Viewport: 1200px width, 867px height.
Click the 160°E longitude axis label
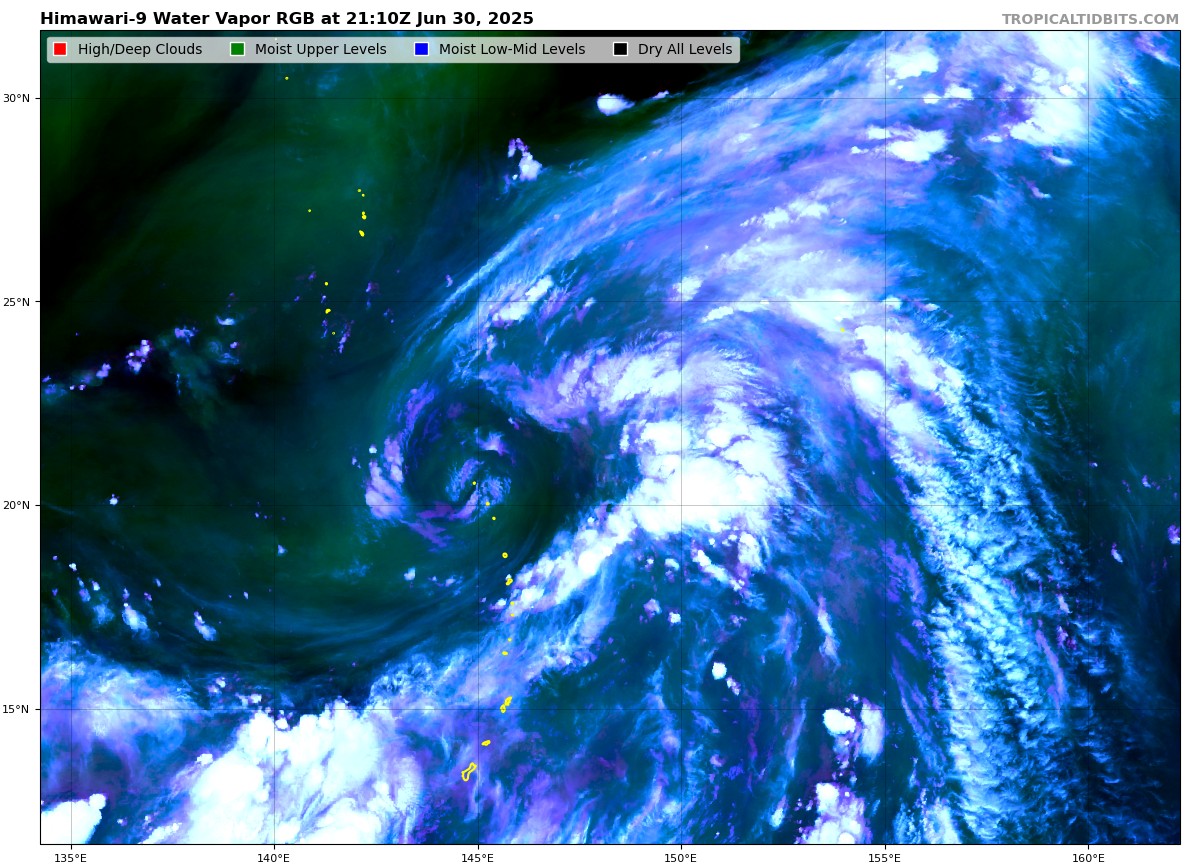coord(1088,857)
